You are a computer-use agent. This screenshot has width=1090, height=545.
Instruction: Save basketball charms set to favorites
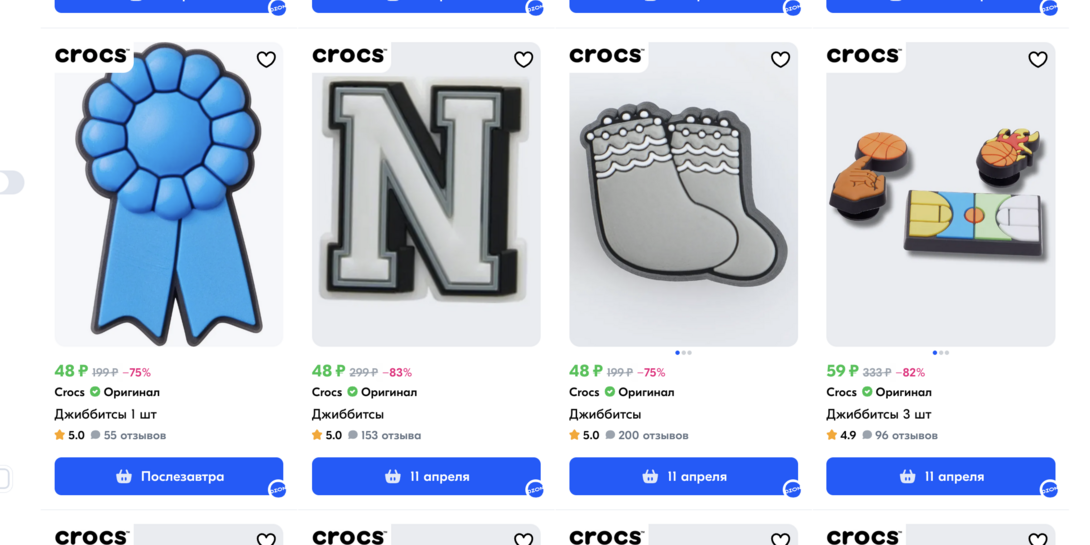pyautogui.click(x=1038, y=60)
